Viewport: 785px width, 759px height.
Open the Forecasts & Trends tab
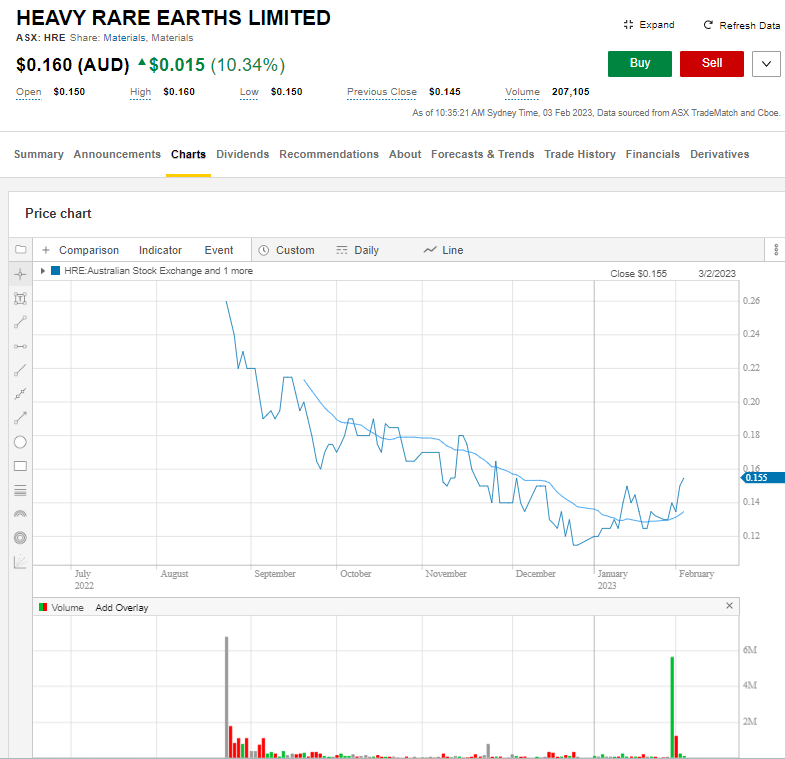[483, 154]
